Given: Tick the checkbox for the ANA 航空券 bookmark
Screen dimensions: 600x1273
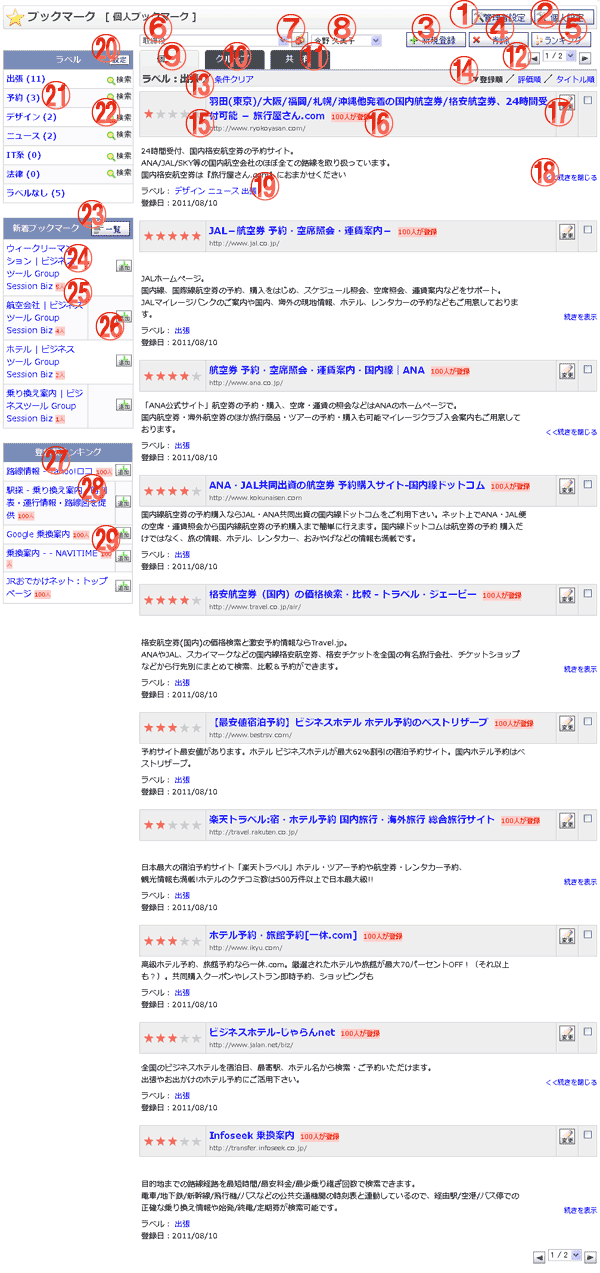Looking at the screenshot, I should [587, 367].
